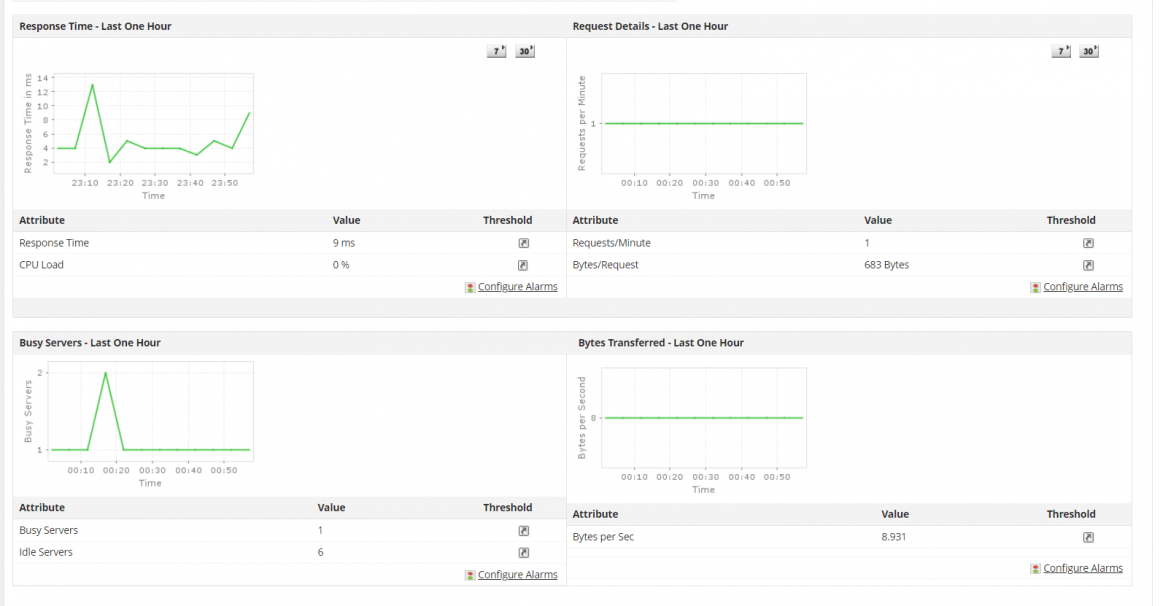Click the threshold icon next to Busy Servers
Image resolution: width=1160 pixels, height=606 pixels.
[x=522, y=530]
